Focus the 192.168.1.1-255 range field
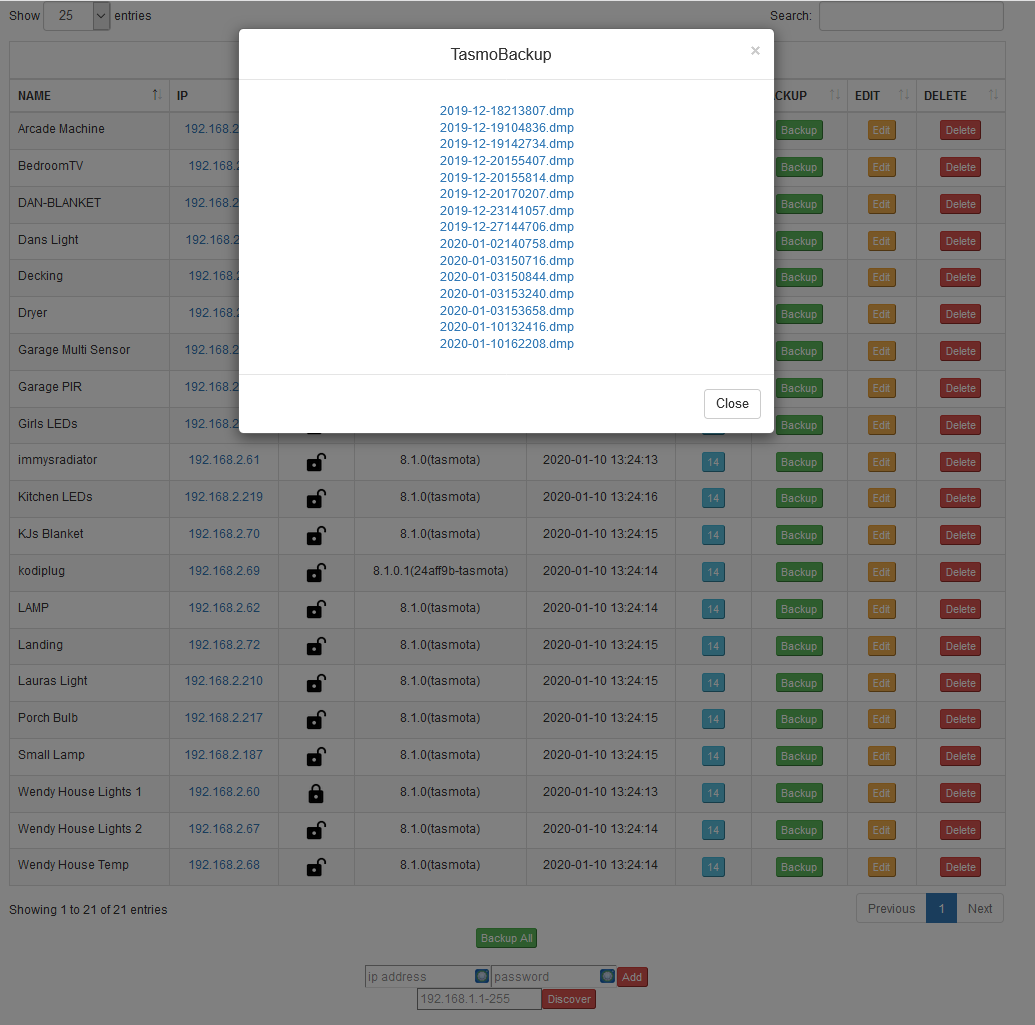 click(x=479, y=999)
